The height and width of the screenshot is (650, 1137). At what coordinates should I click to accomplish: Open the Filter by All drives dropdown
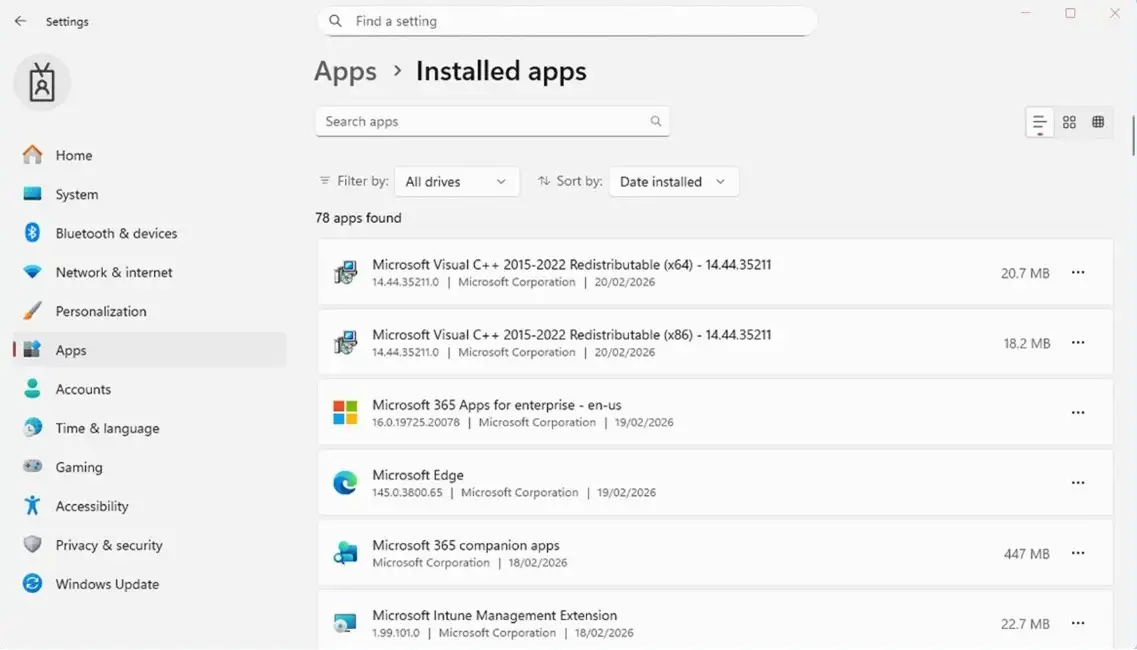click(457, 182)
